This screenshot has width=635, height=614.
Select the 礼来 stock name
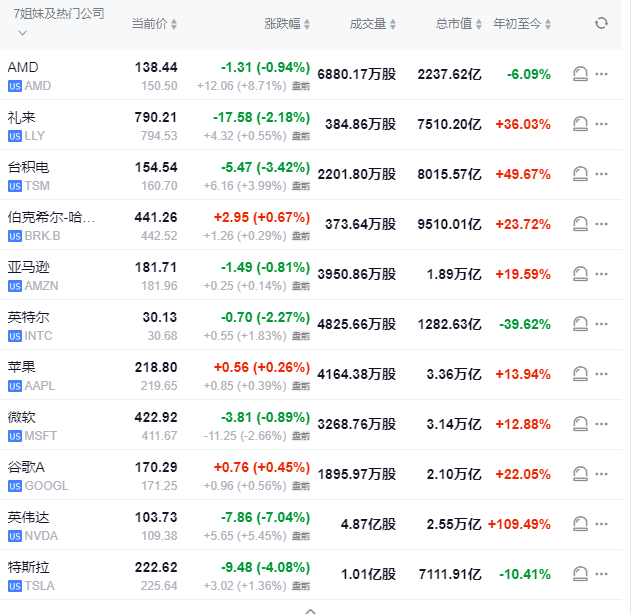[21, 117]
